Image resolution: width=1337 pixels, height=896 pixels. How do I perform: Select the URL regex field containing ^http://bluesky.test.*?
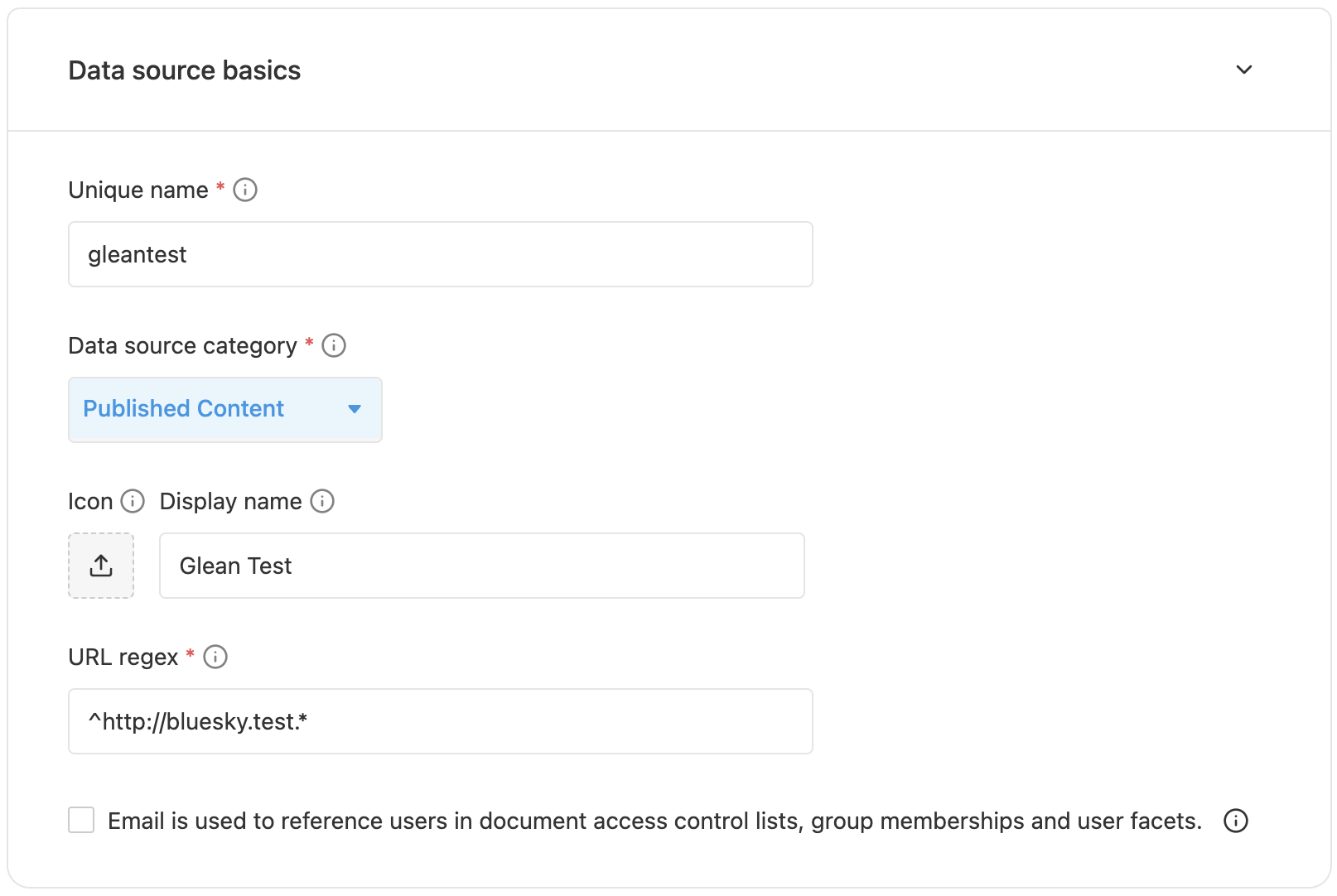pos(439,721)
